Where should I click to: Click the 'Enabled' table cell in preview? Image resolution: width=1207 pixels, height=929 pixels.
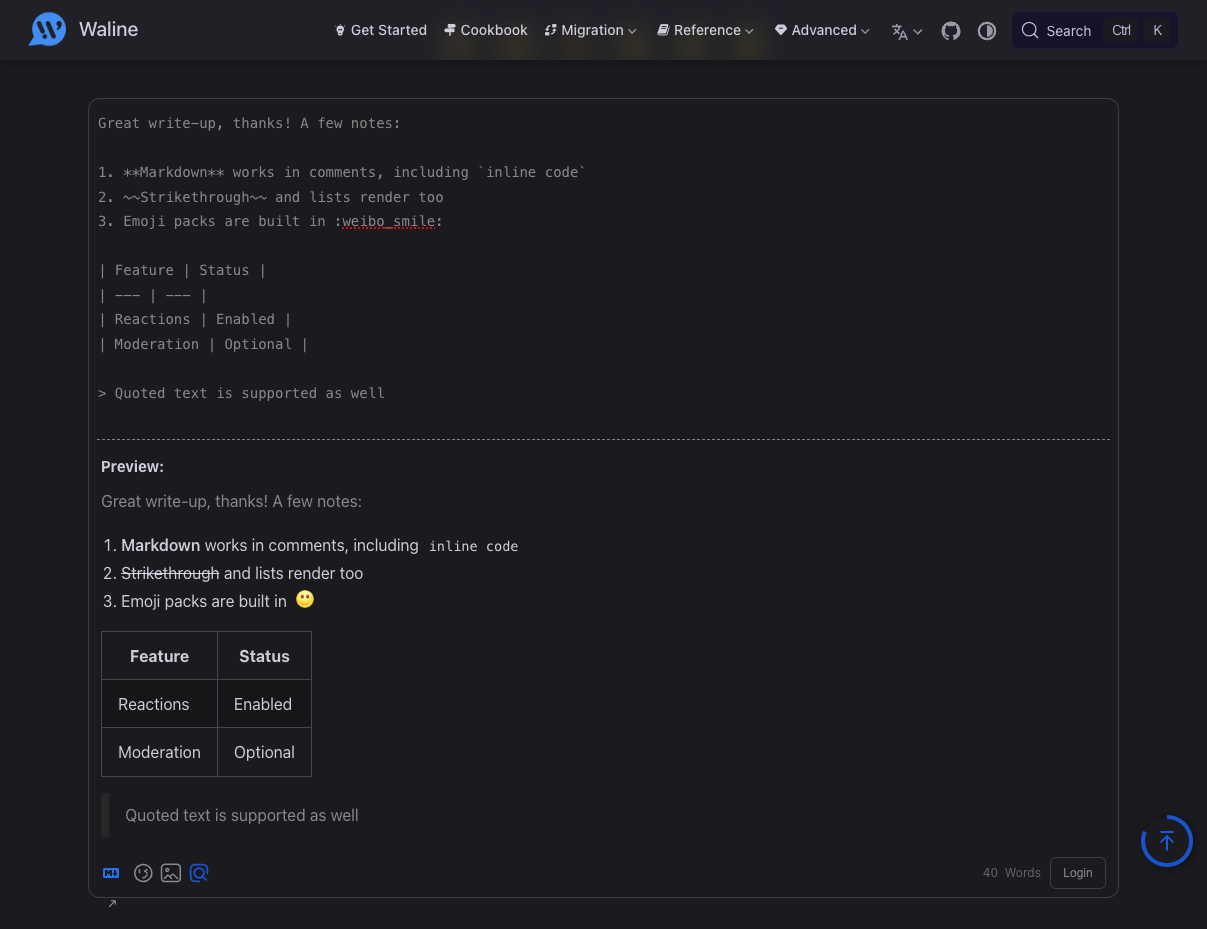coord(264,704)
